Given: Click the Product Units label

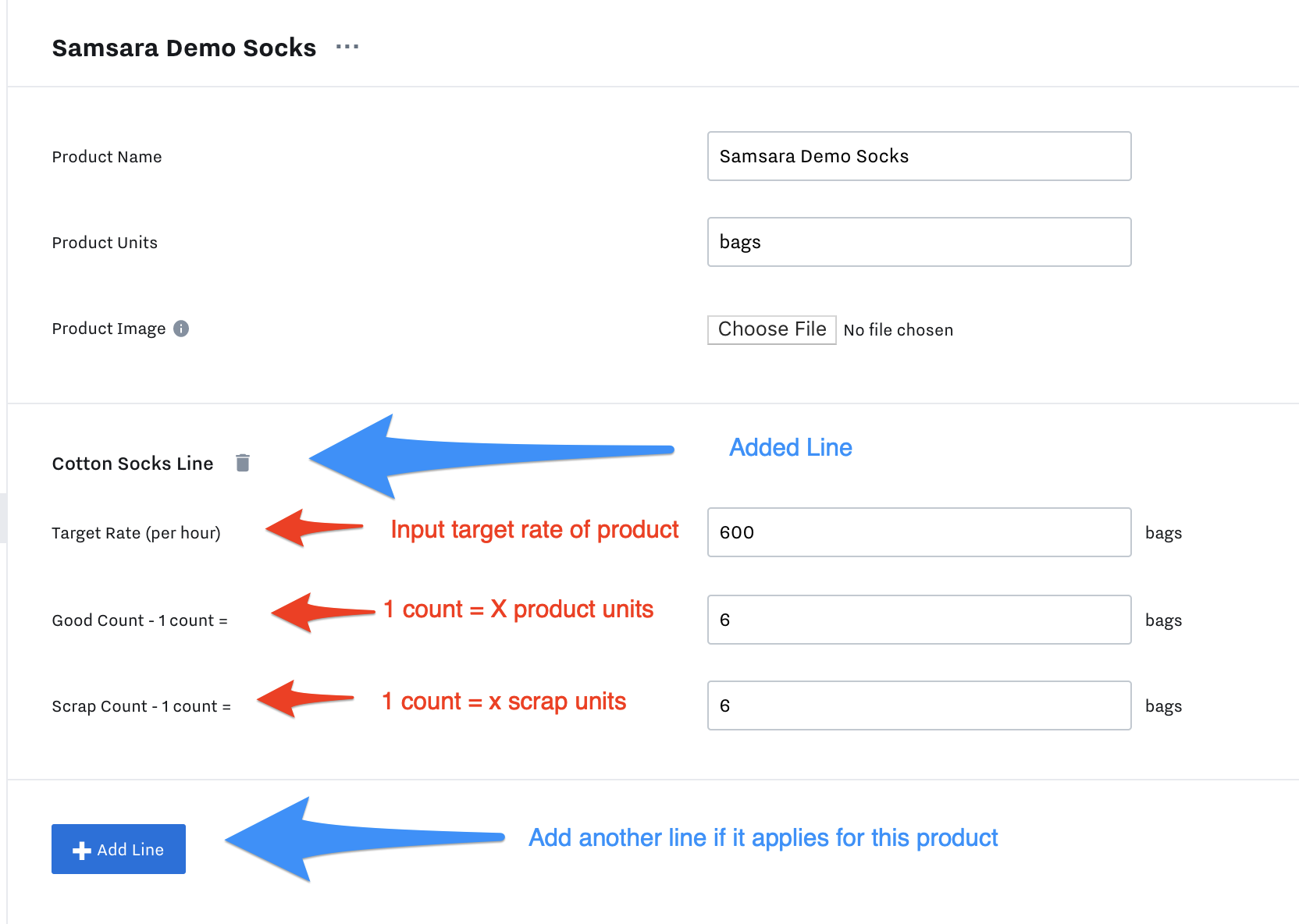Looking at the screenshot, I should (105, 243).
